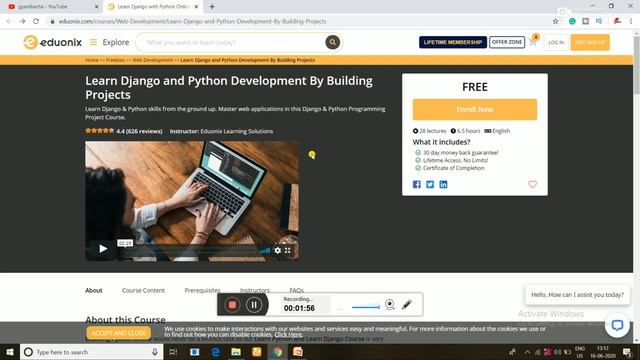The height and width of the screenshot is (360, 640).
Task: Reload the page with the refresh icon
Action: (36, 21)
